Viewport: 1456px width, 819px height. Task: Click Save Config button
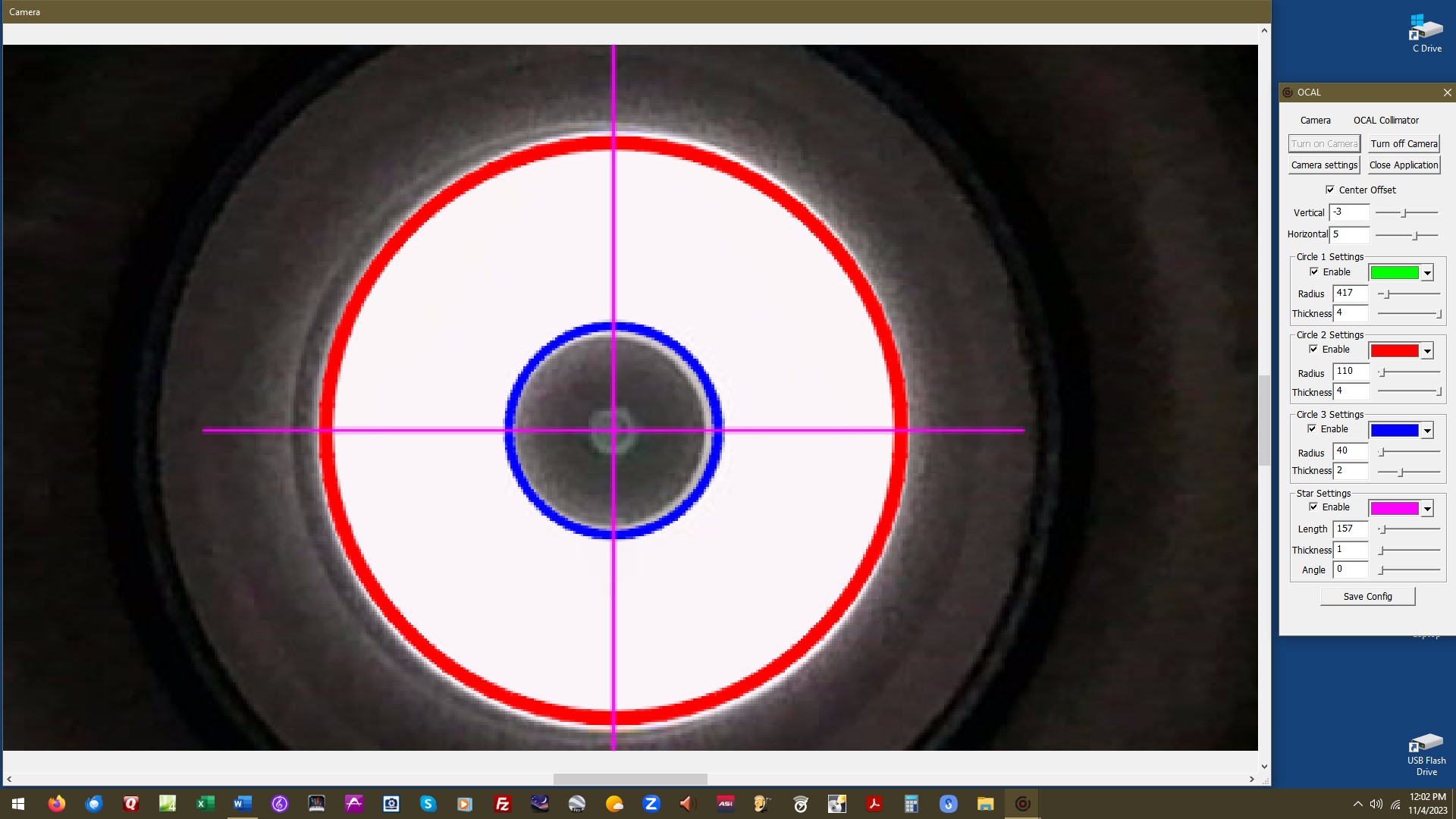(x=1367, y=596)
